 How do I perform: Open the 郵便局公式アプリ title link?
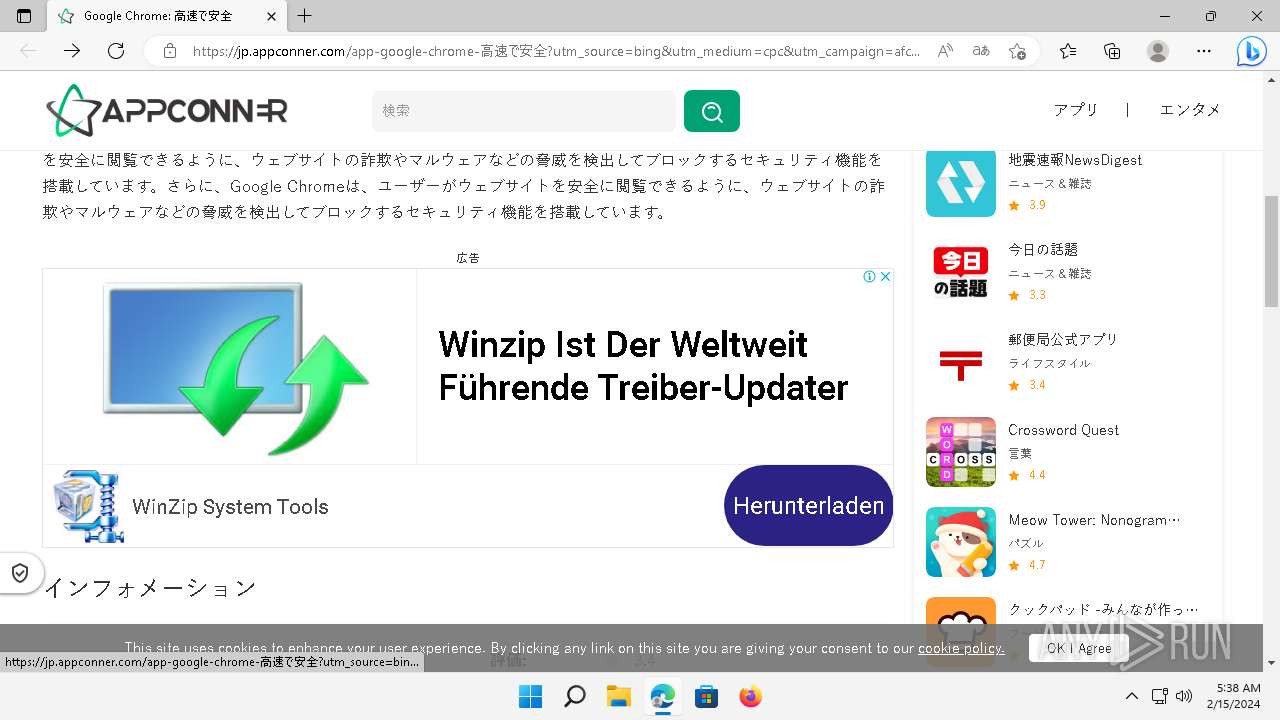coord(1063,340)
